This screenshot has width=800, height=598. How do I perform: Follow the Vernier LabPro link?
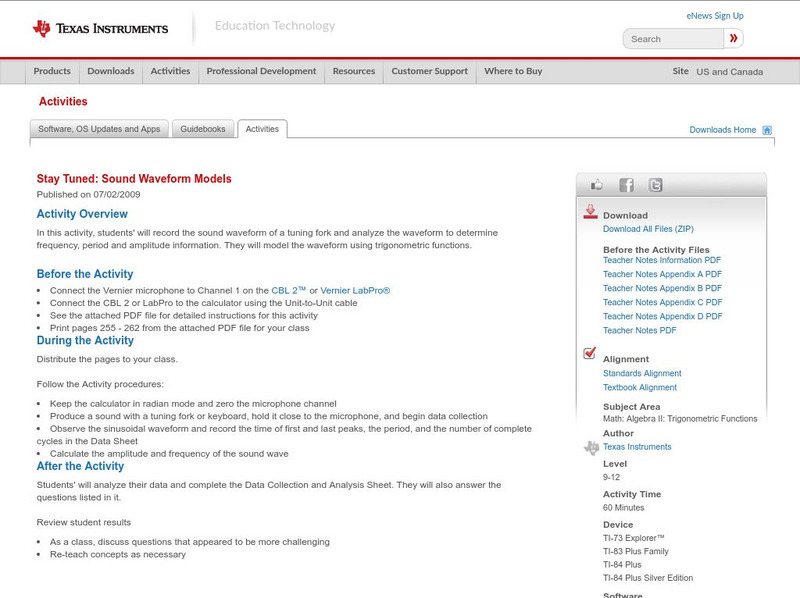click(x=355, y=290)
